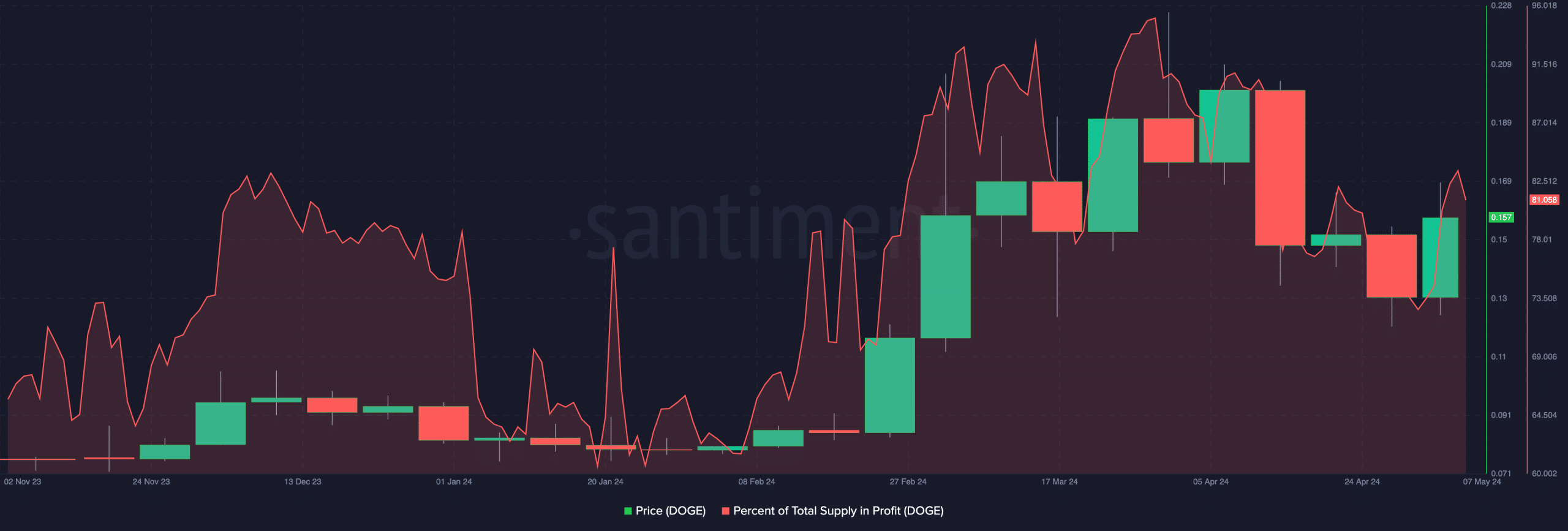The image size is (1568, 531).
Task: Click the 0.228 price axis value
Action: (1501, 6)
